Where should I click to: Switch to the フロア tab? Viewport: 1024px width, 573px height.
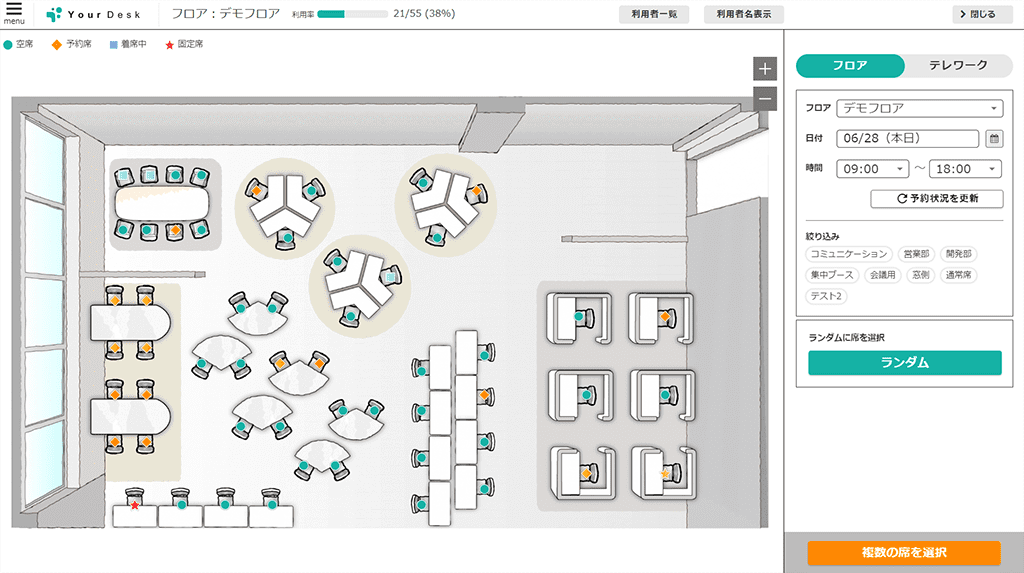coord(850,66)
